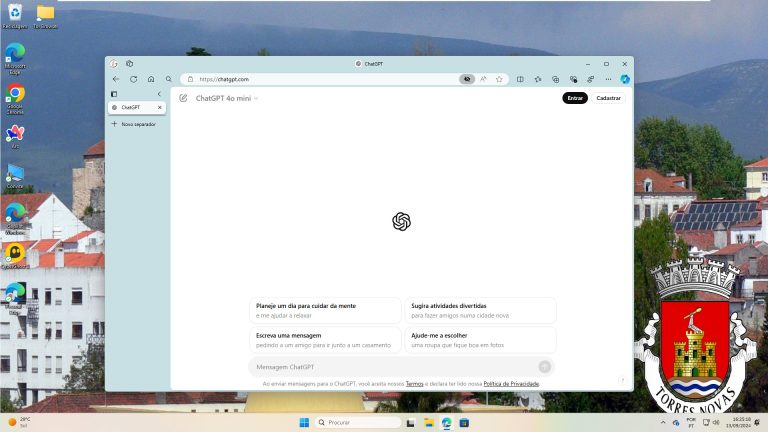Choose 'Planeje um dia para cuidar da mente'

pos(325,311)
